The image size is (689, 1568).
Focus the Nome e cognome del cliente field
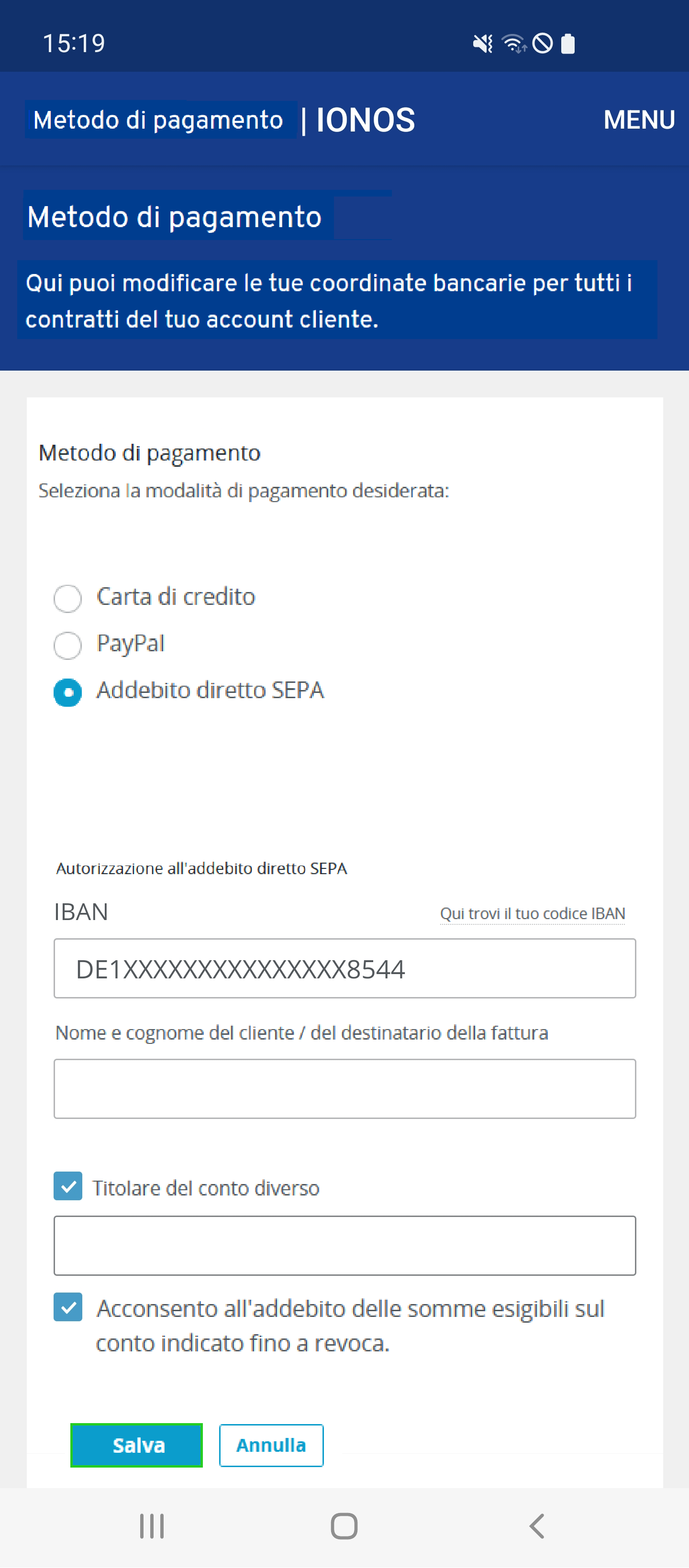(x=345, y=1088)
